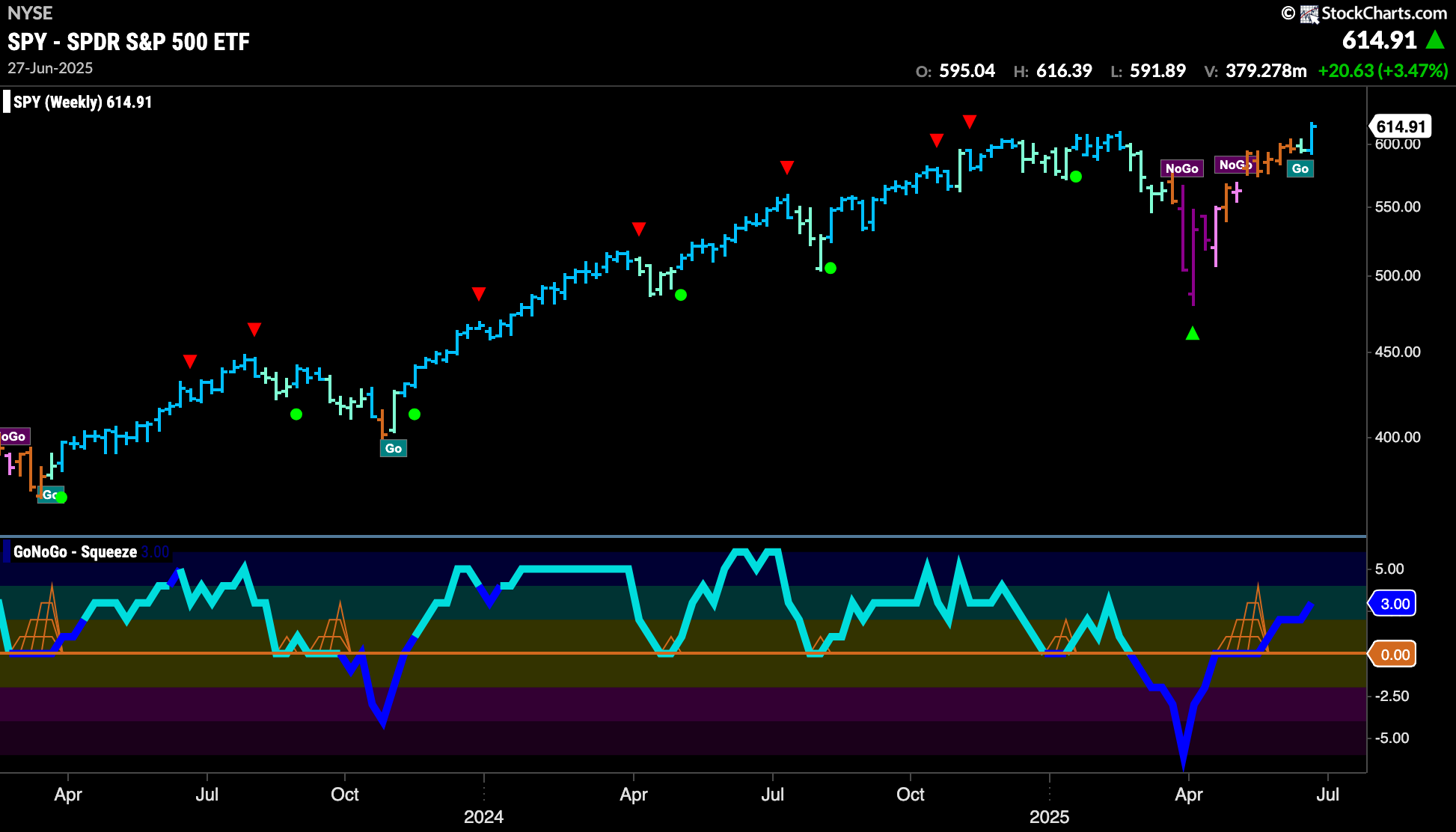Click the -5.00 oscillator axis label
This screenshot has height=832, width=1456.
coord(1392,738)
